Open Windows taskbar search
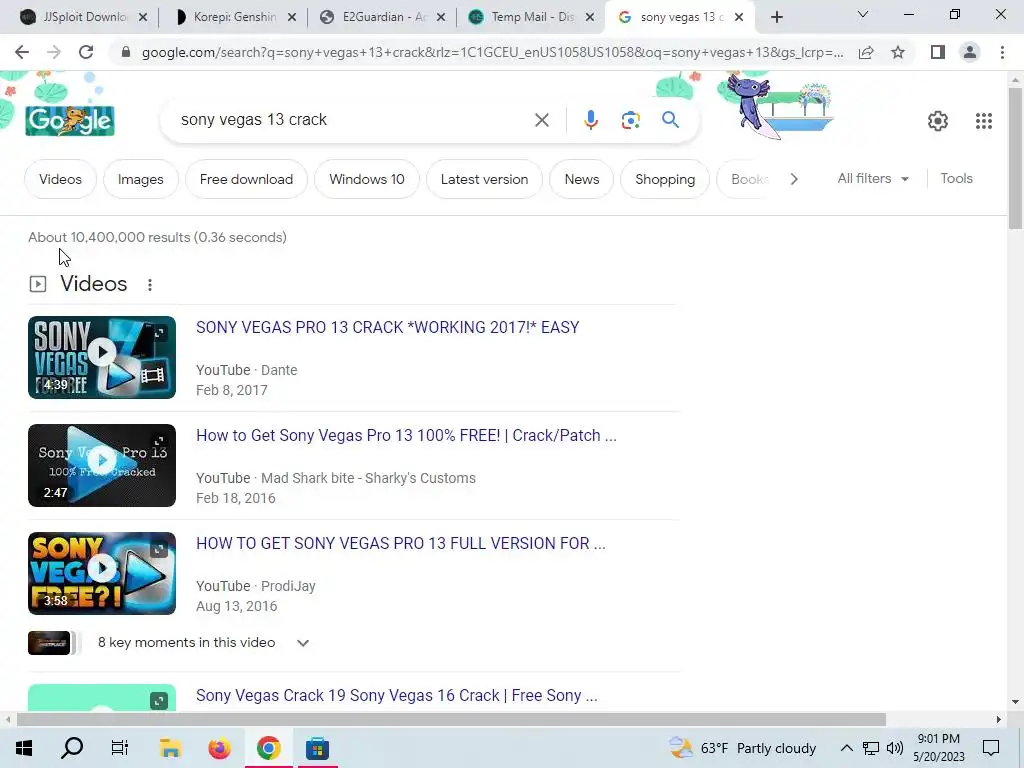The image size is (1024, 768). coord(72,748)
